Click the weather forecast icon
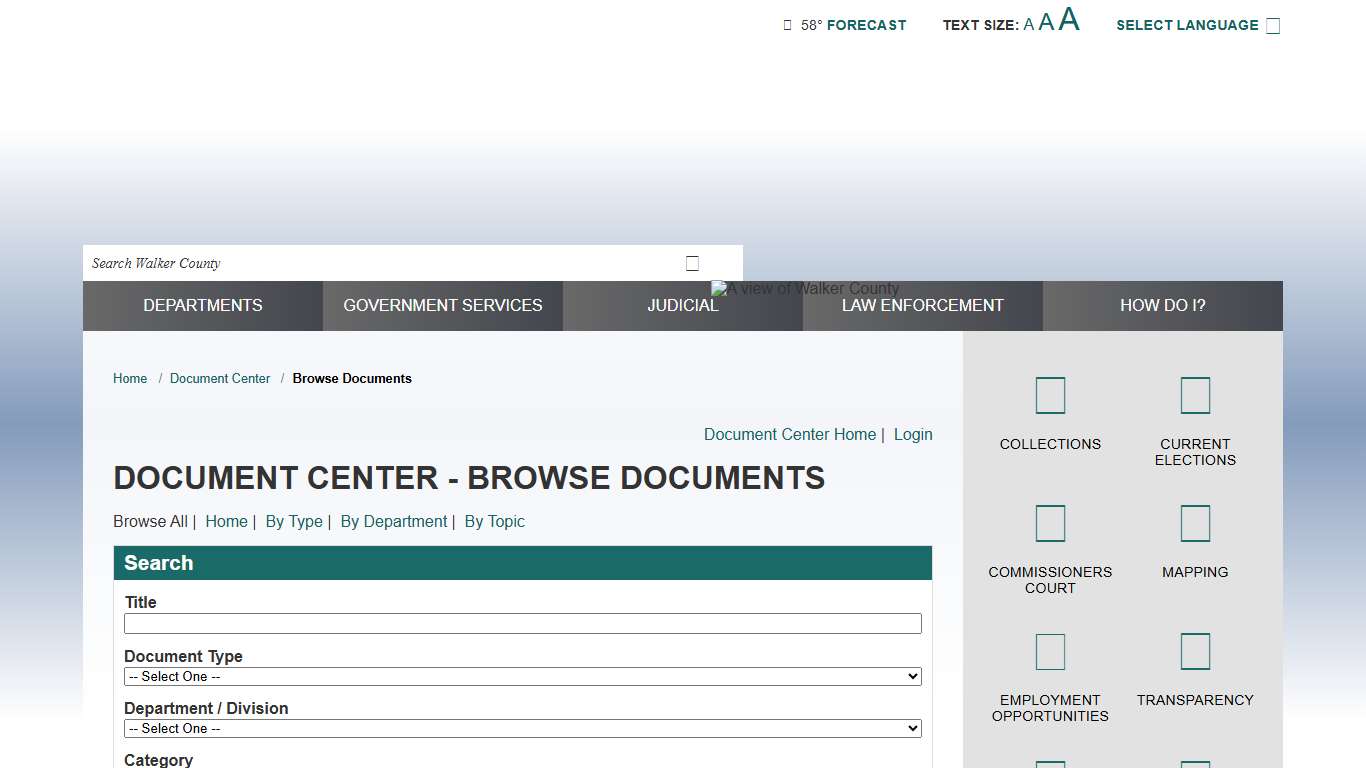 (x=786, y=24)
